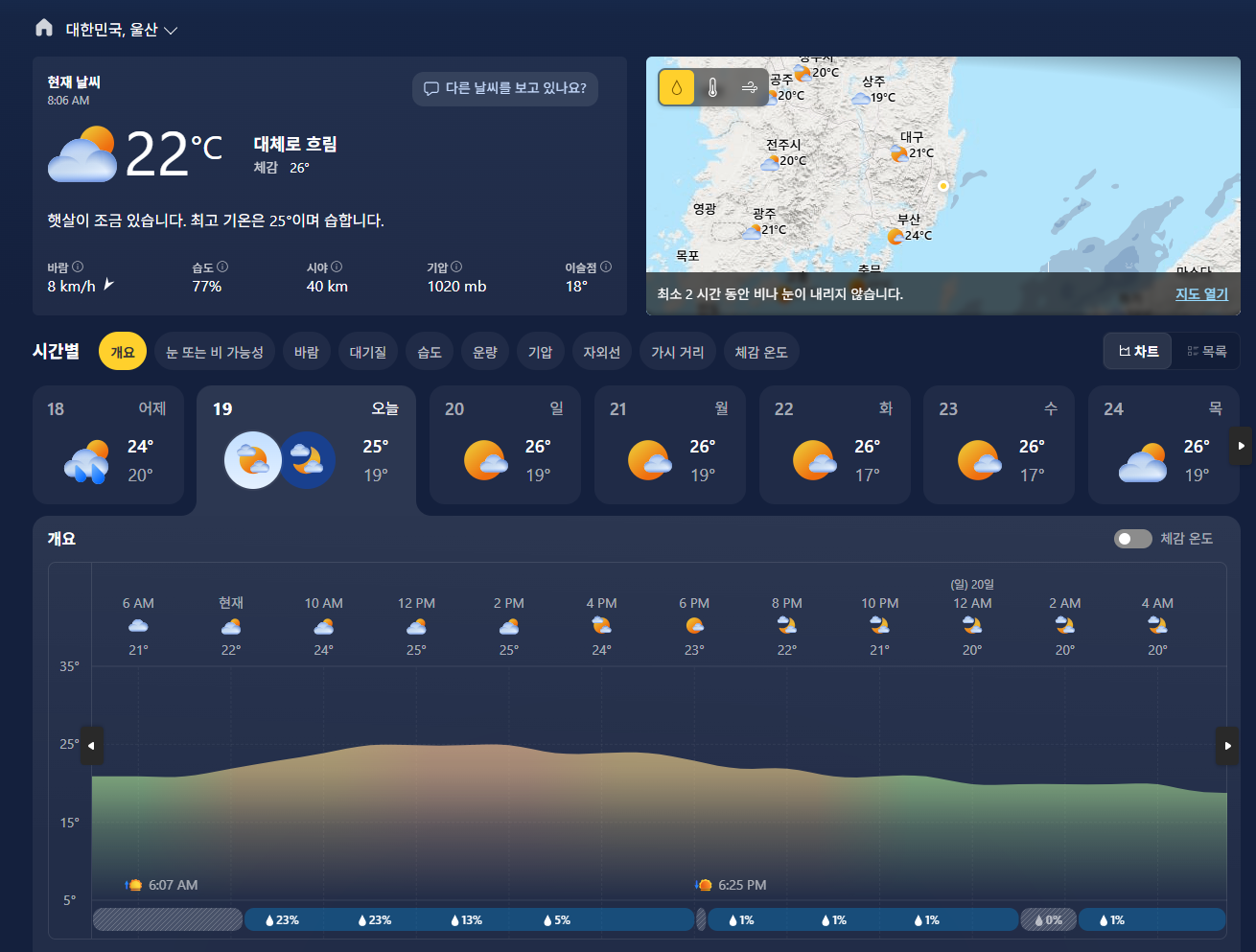1256x952 pixels.
Task: Expand the 대한민국, 울산 location dropdown chevron
Action: point(171,31)
